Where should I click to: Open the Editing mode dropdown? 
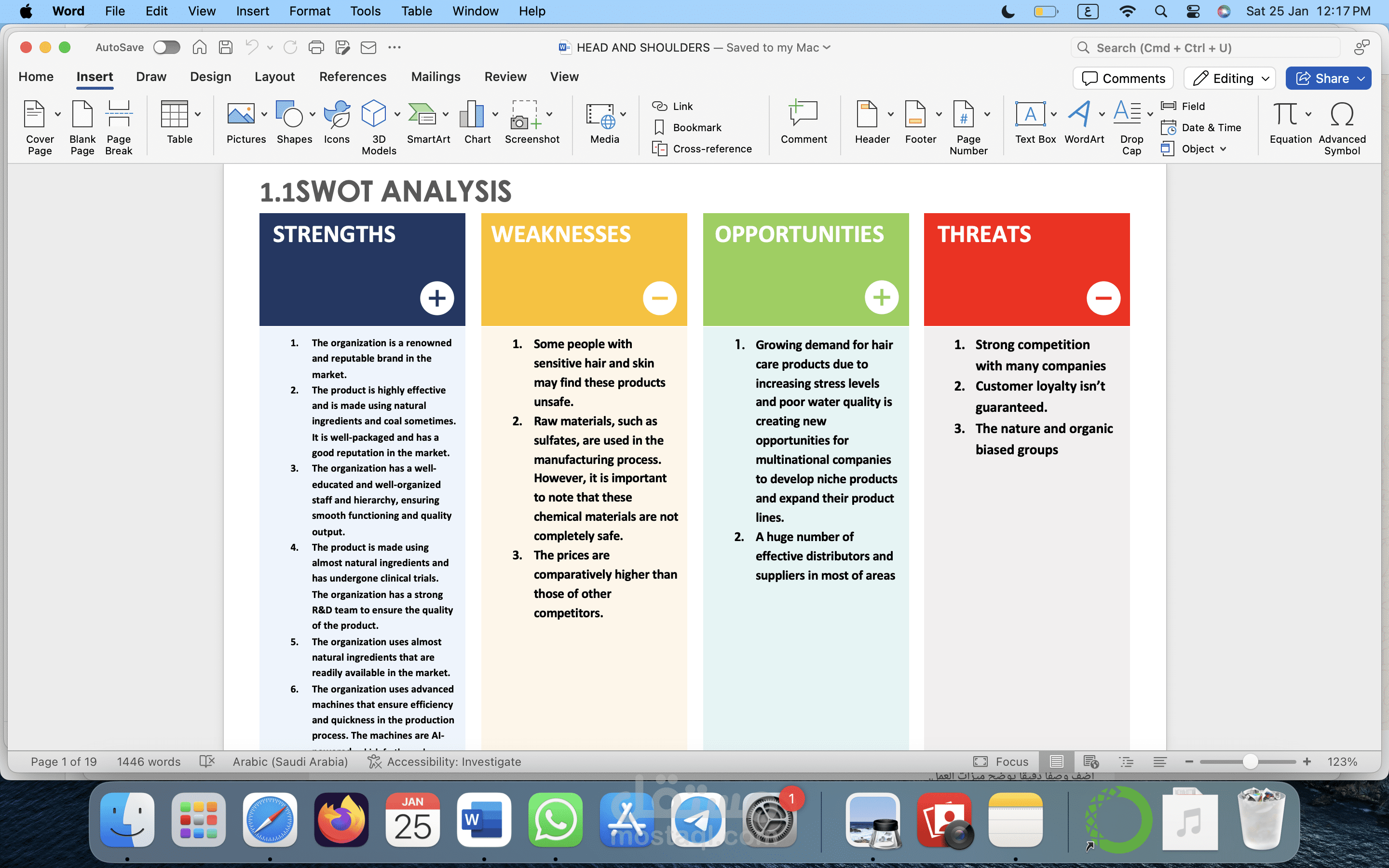pyautogui.click(x=1230, y=78)
